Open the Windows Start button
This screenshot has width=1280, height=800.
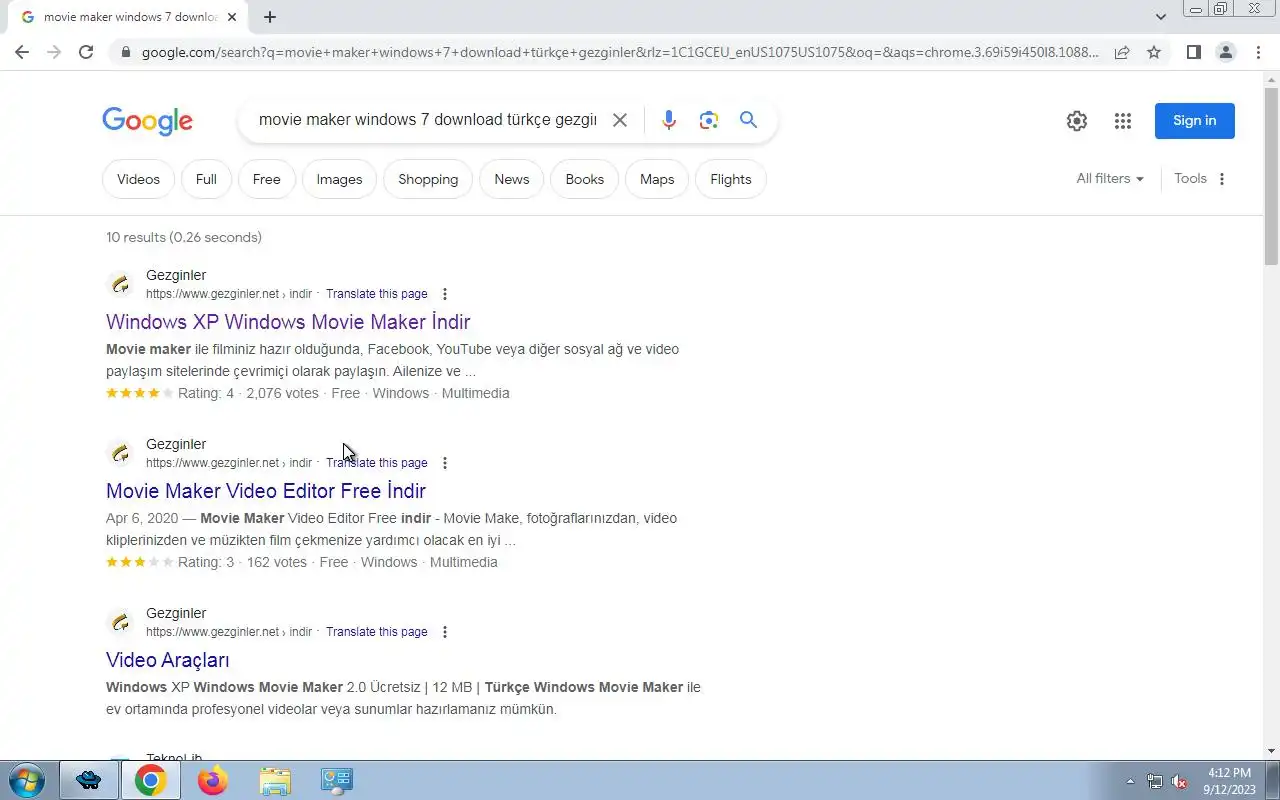(26, 780)
